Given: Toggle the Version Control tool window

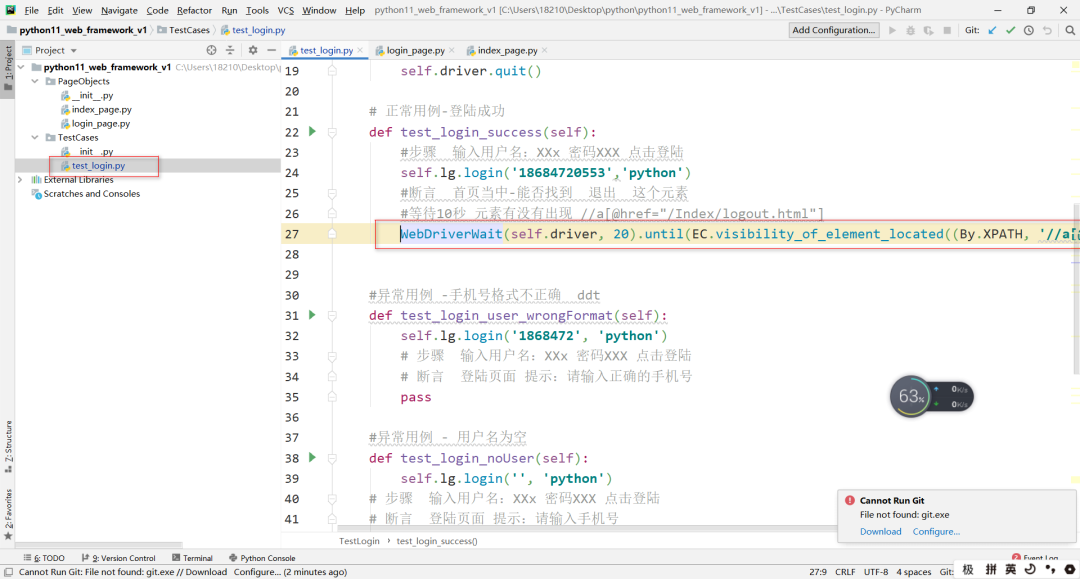Looking at the screenshot, I should 120,558.
